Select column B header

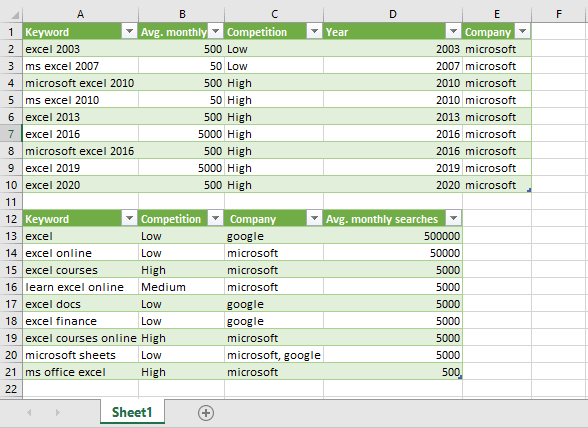click(x=182, y=15)
